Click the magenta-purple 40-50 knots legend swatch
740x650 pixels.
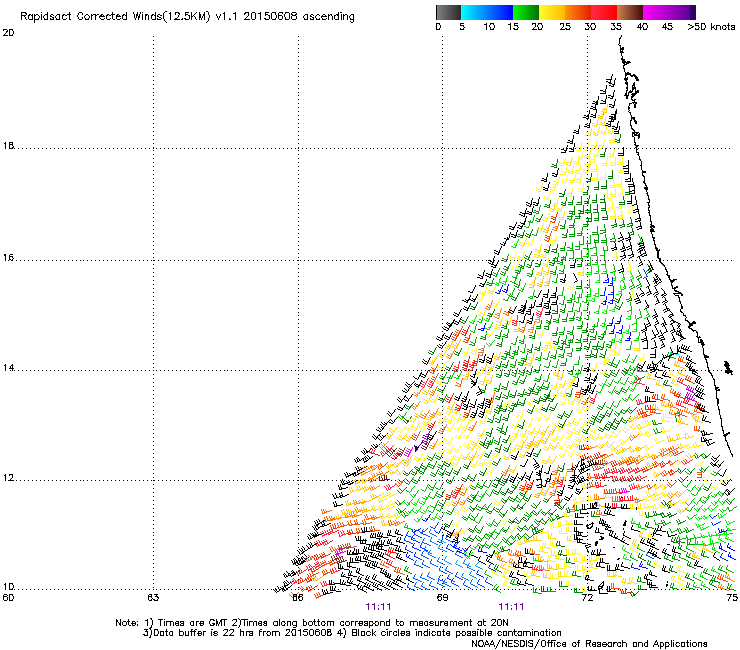click(669, 12)
